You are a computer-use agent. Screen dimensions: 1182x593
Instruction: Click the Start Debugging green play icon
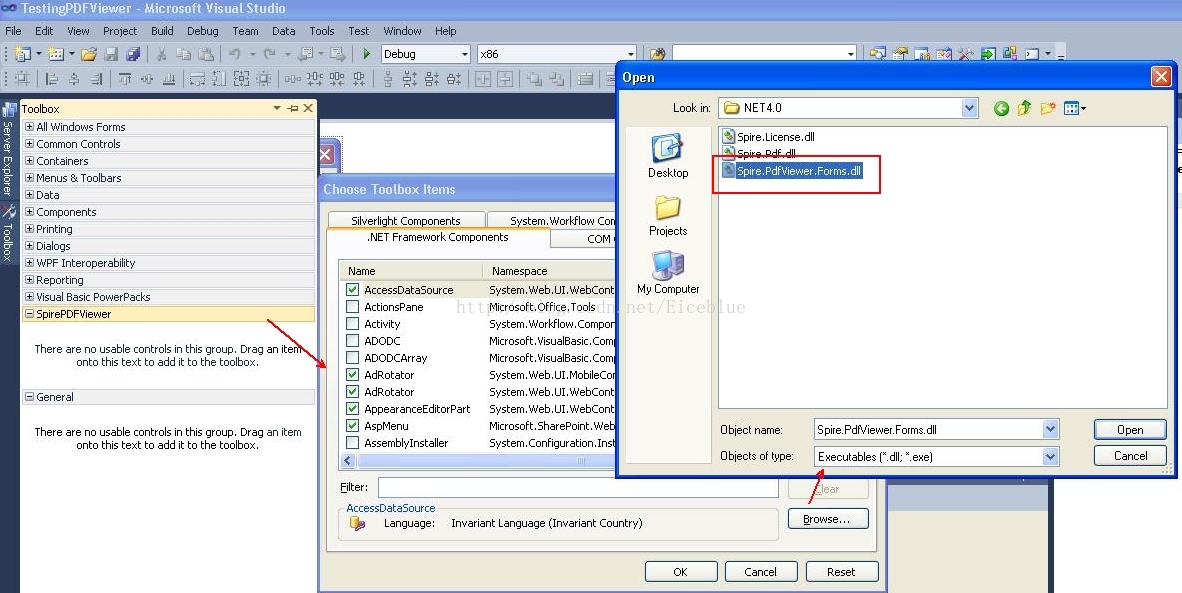[x=367, y=54]
